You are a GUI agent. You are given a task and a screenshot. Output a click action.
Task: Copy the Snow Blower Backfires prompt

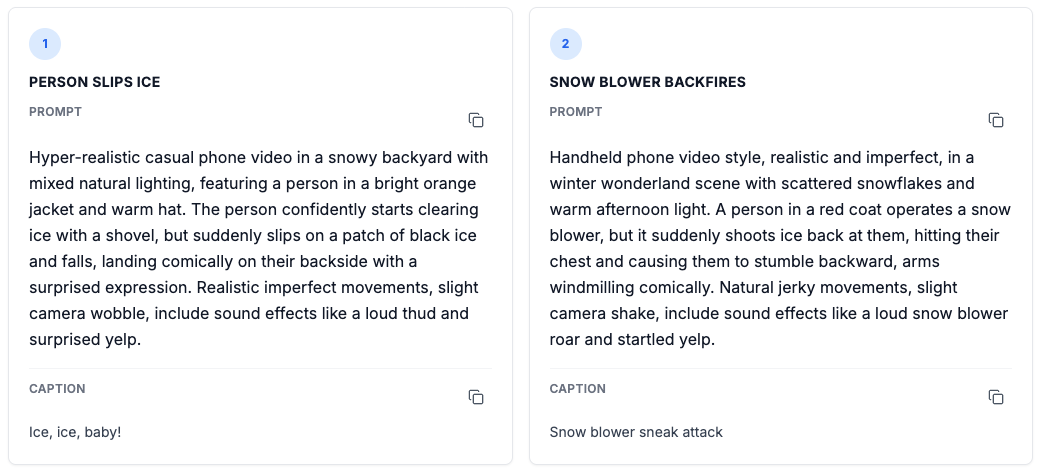[x=996, y=120]
